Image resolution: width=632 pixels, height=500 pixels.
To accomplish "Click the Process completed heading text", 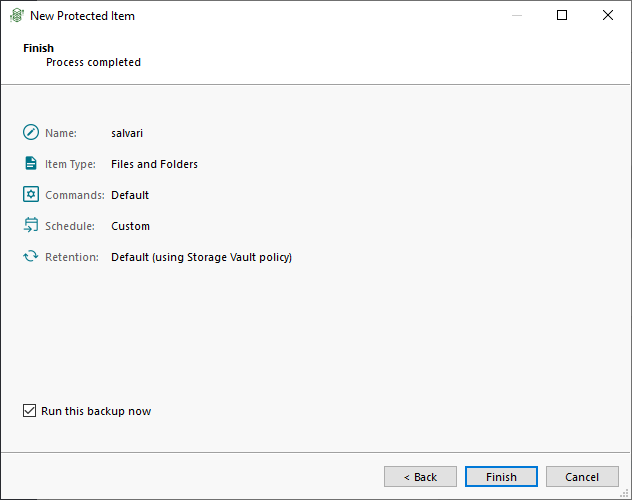I will click(x=94, y=62).
